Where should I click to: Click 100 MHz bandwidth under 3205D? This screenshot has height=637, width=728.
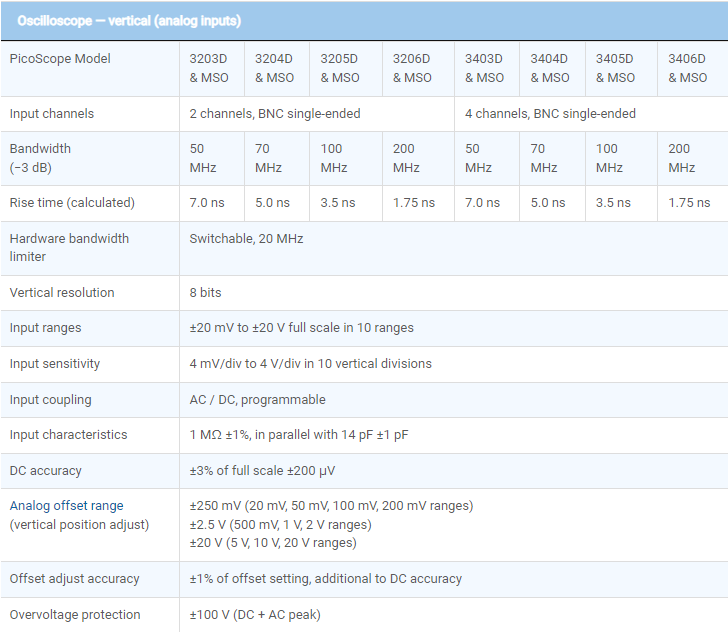pos(334,158)
